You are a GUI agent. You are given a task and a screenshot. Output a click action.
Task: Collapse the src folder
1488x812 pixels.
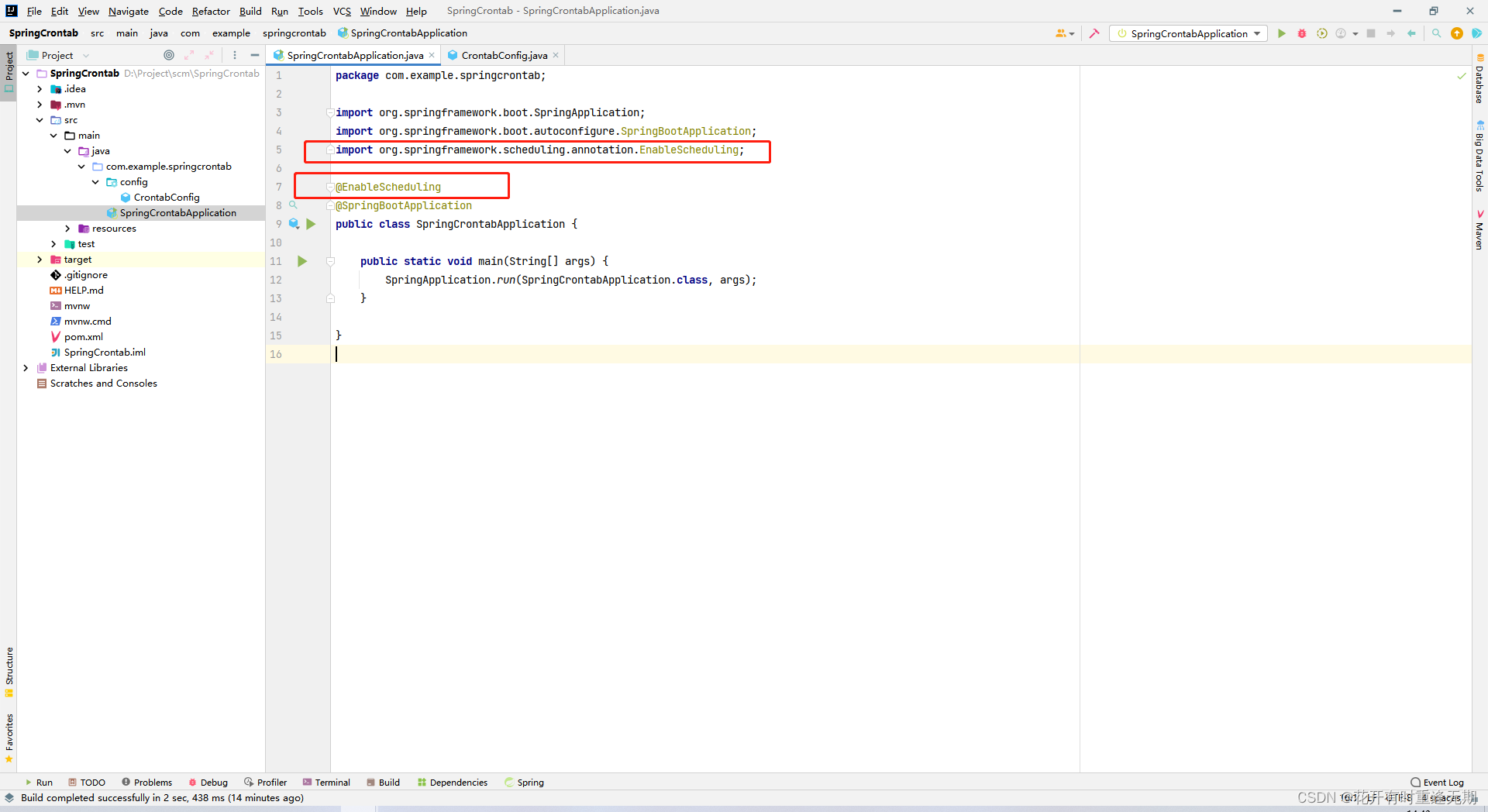40,120
